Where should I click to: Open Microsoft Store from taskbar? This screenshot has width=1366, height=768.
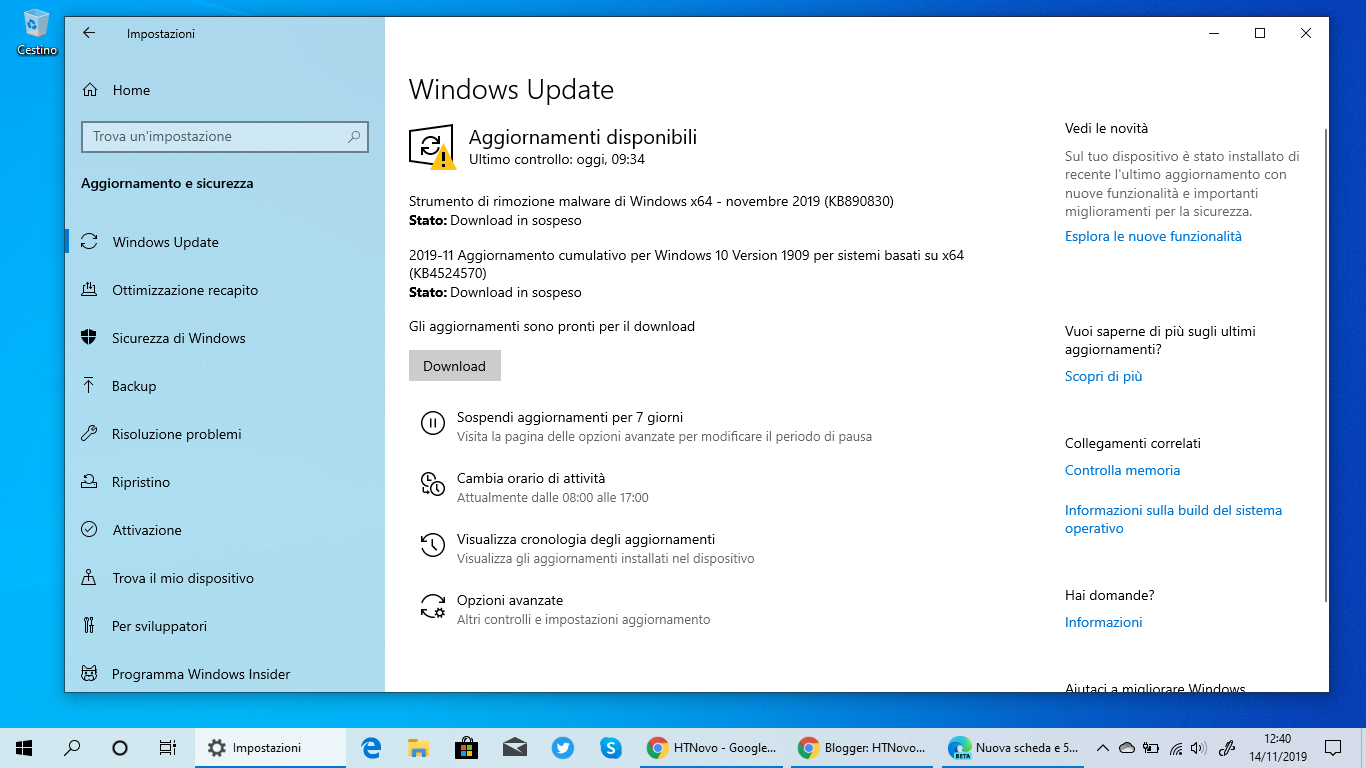467,747
